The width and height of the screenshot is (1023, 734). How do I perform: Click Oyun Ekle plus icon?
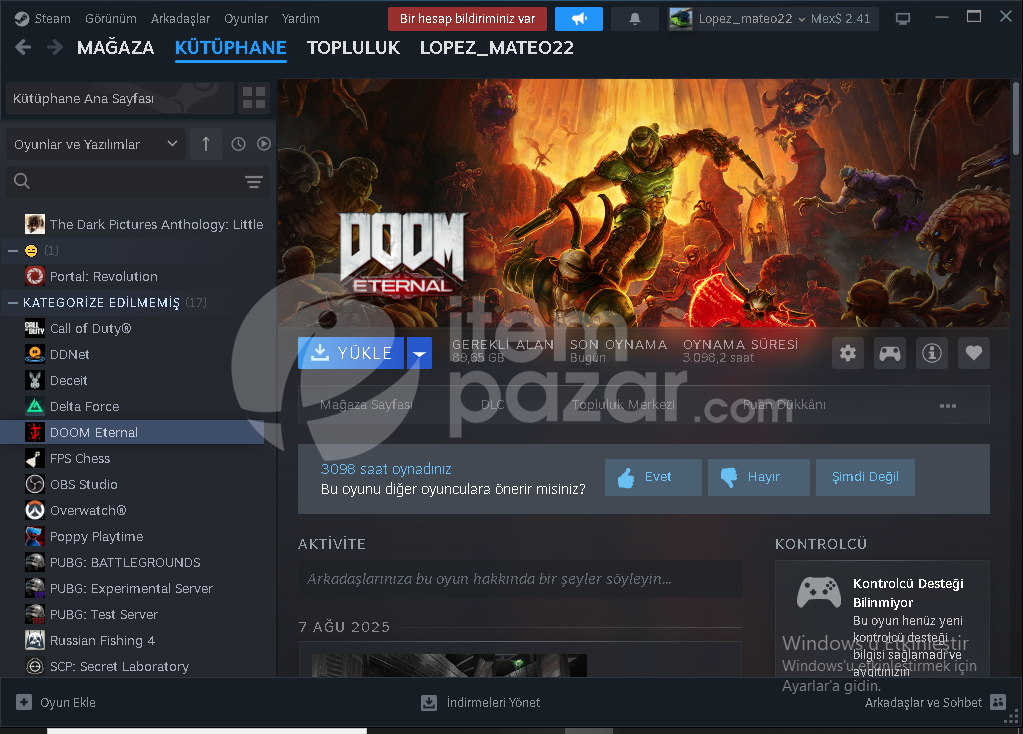[24, 703]
